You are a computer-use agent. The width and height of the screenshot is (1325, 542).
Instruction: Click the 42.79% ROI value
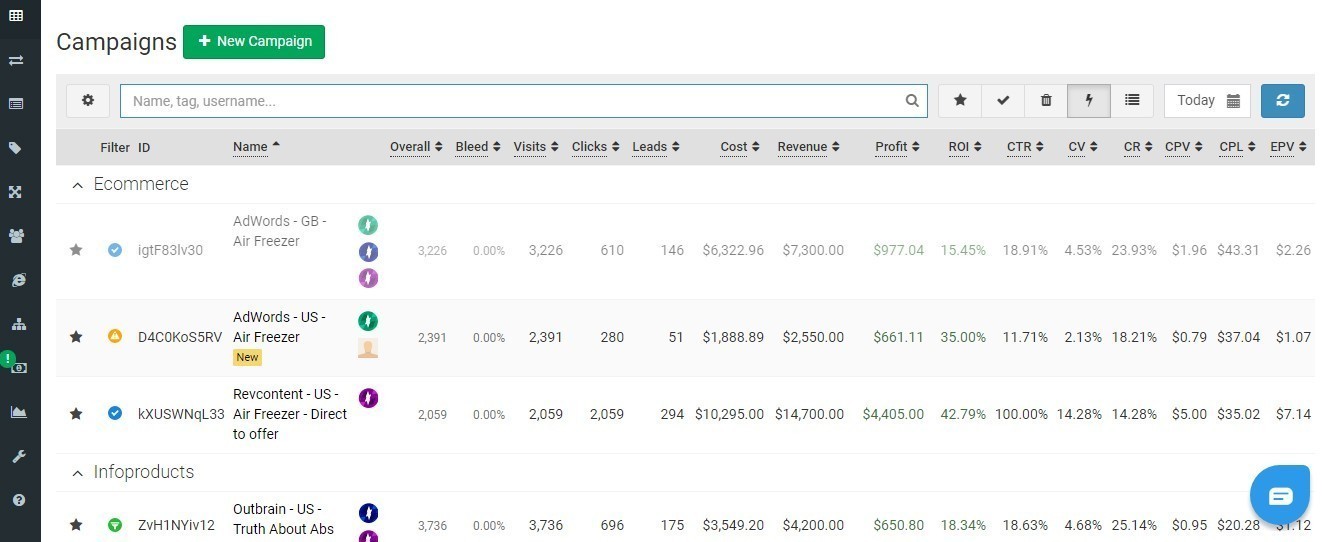click(x=963, y=414)
